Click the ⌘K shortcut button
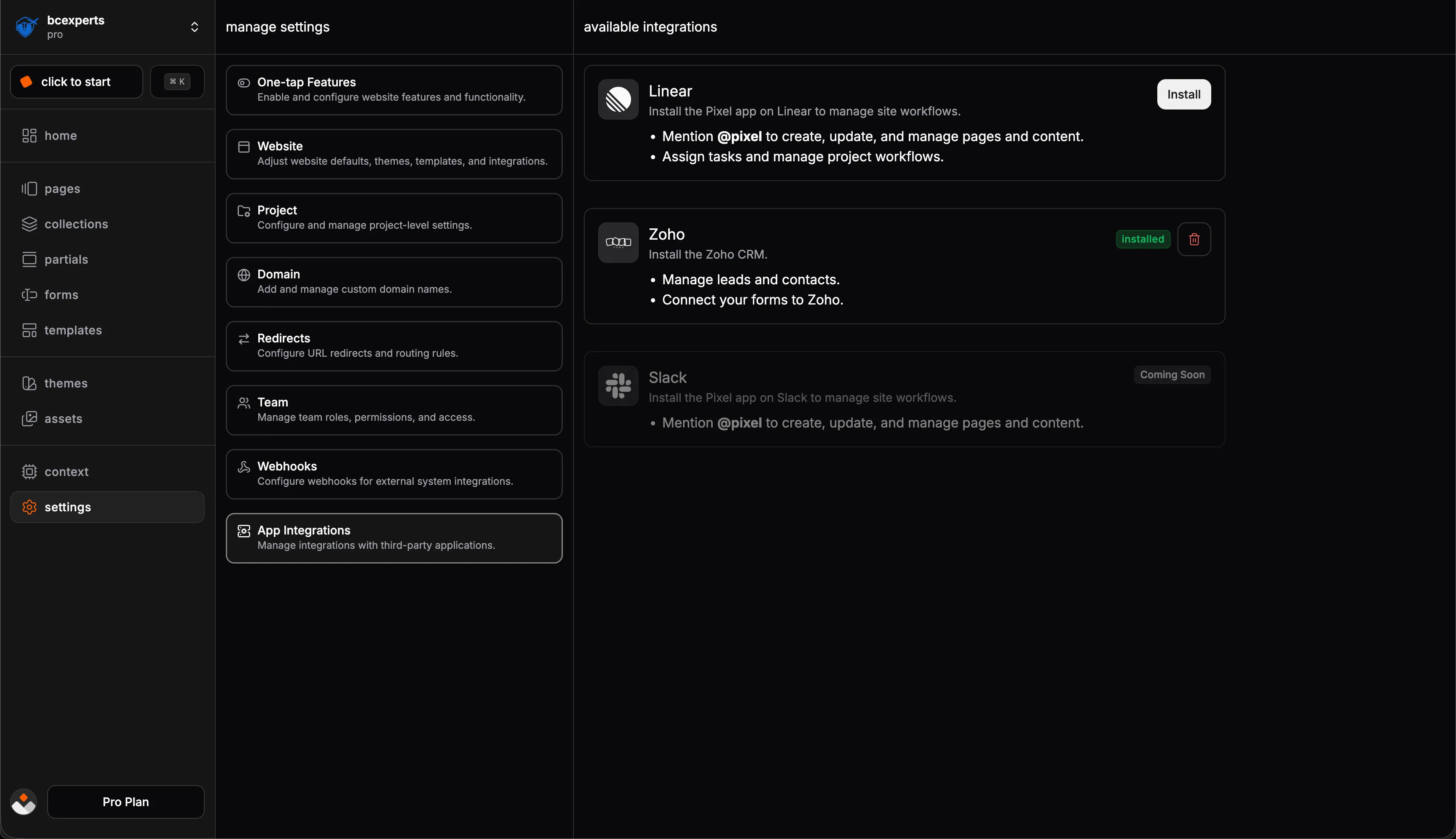The image size is (1456, 839). [177, 82]
